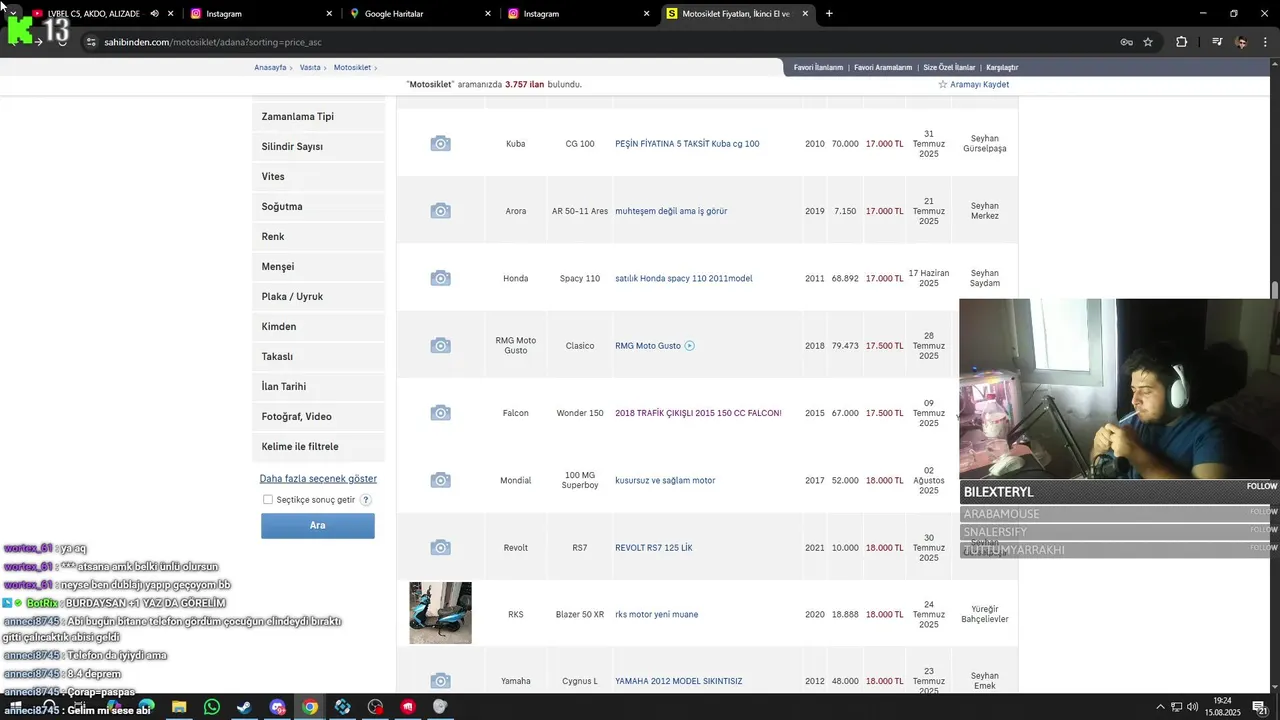
Task: Expand the Silindir Sayısı filter
Action: [x=318, y=147]
